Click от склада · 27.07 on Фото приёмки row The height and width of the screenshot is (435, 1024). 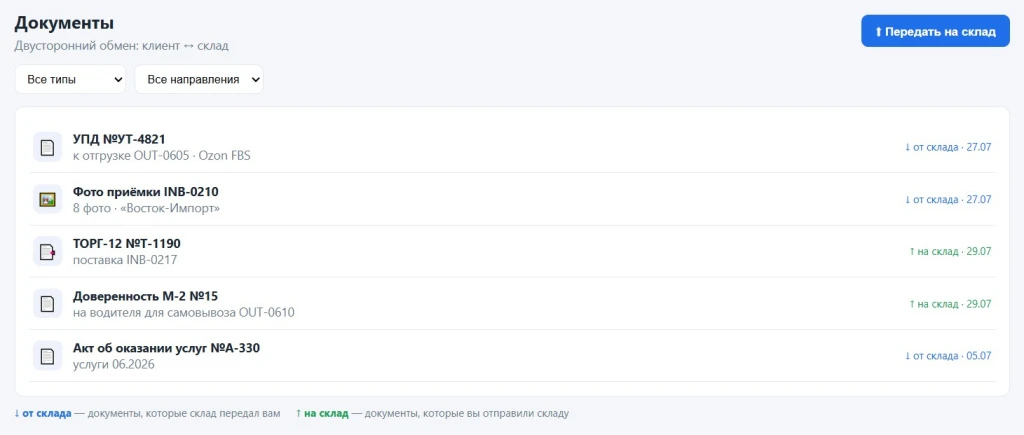click(x=948, y=199)
